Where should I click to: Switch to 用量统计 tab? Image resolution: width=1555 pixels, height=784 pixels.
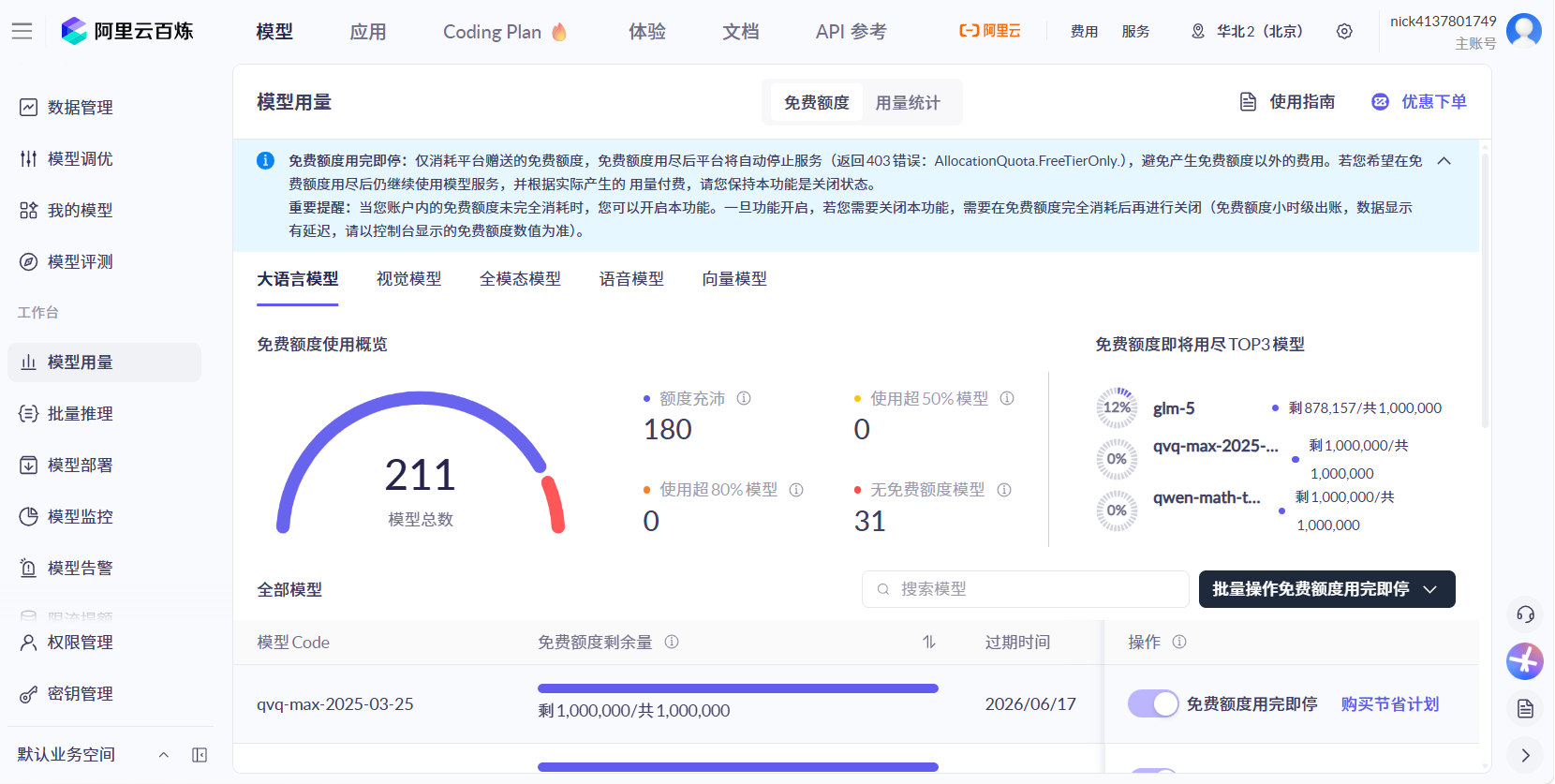(908, 102)
